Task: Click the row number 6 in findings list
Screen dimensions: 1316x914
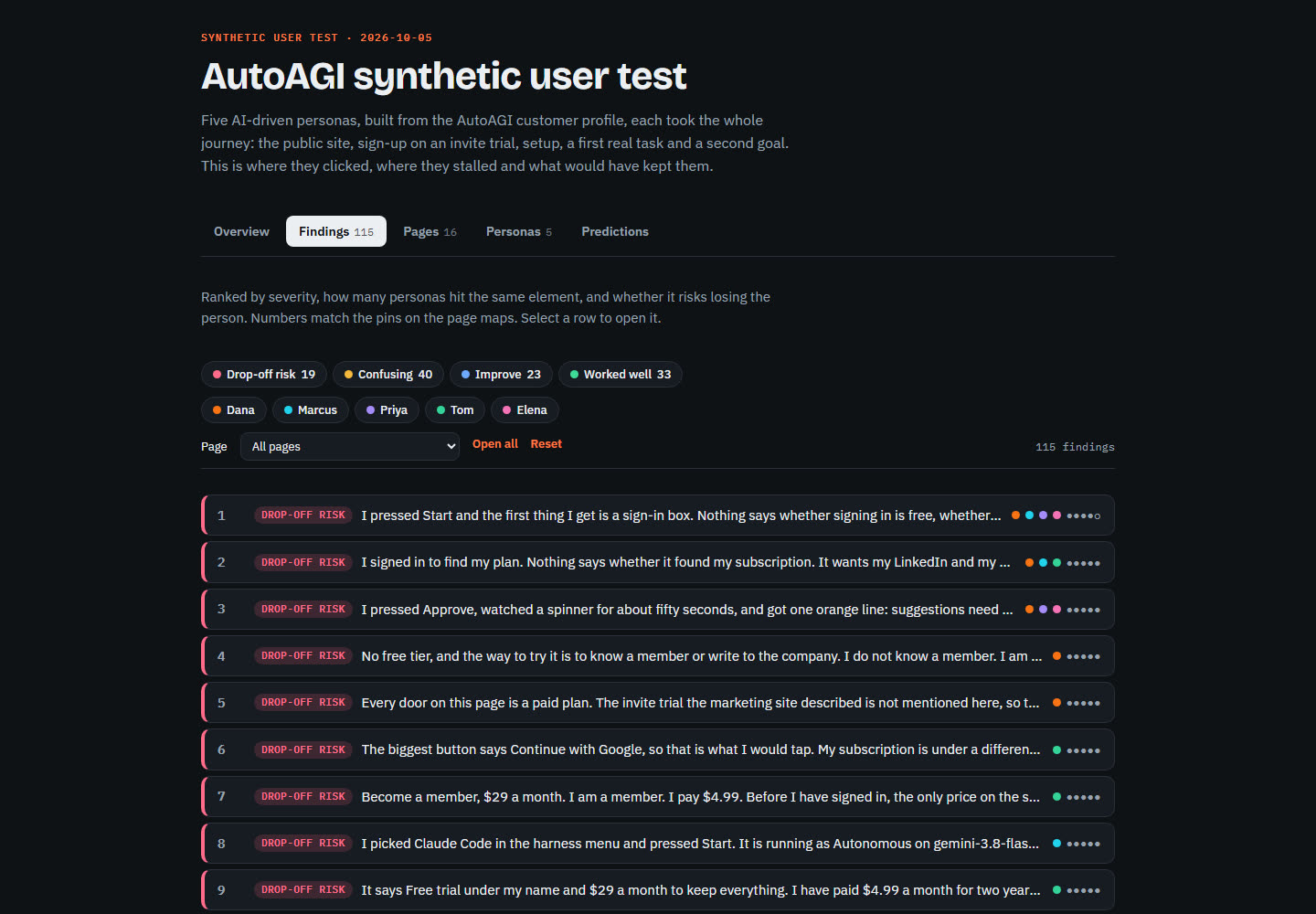Action: tap(221, 749)
